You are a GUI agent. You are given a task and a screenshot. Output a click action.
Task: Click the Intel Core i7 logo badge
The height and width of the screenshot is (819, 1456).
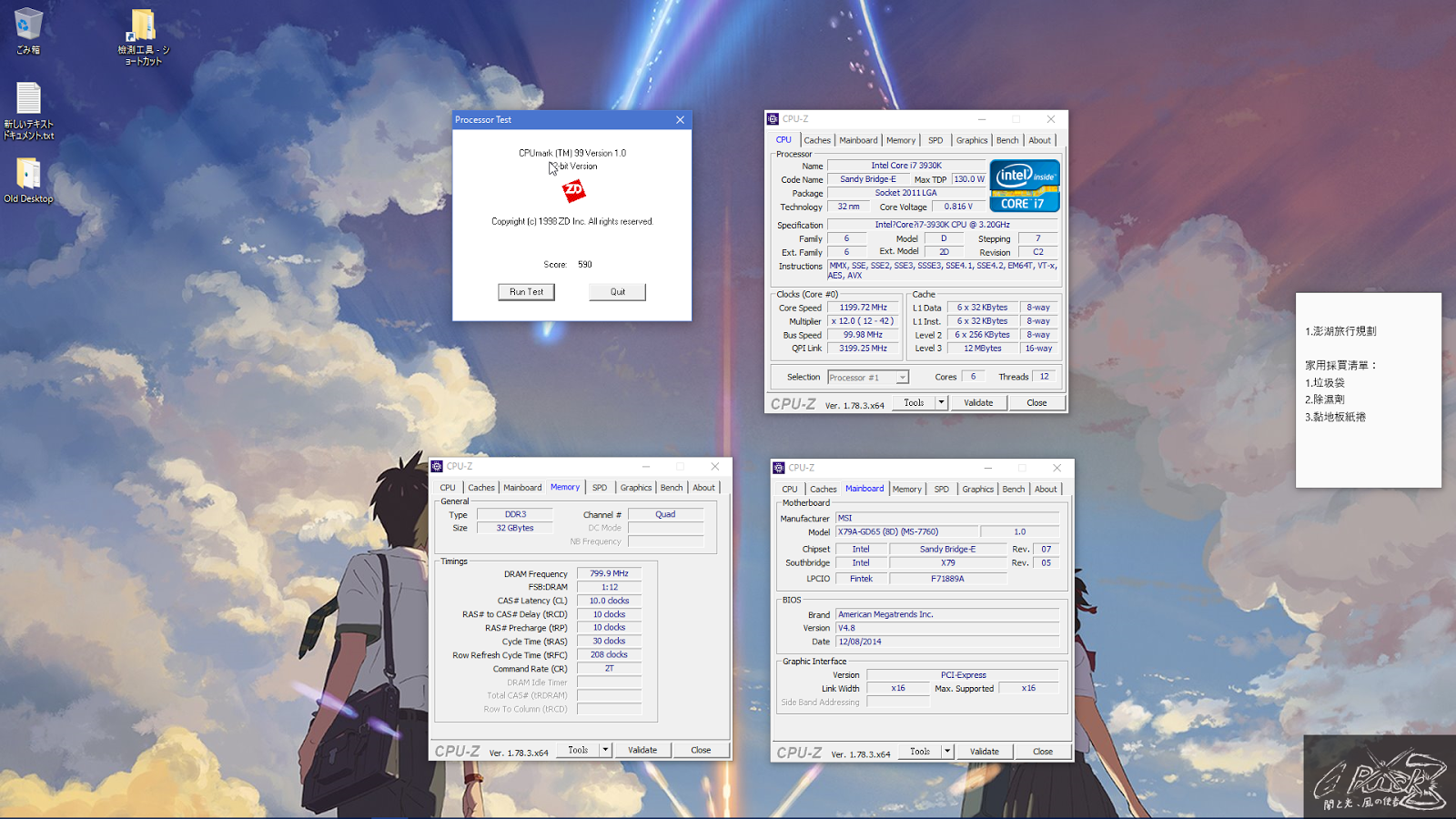coord(1025,186)
